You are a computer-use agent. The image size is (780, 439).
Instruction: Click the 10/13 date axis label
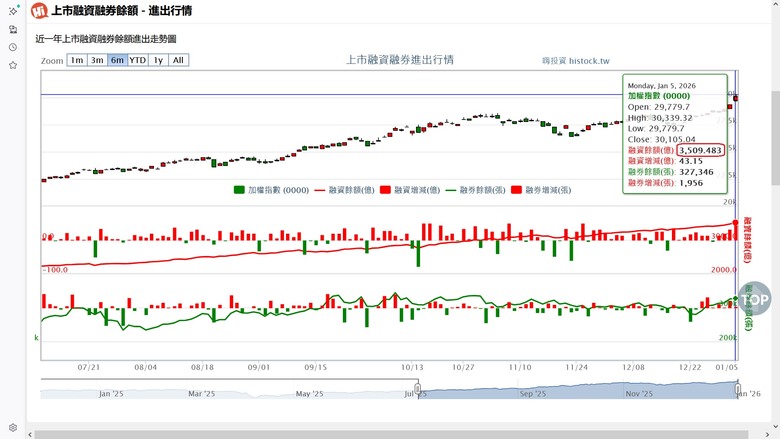pos(412,367)
